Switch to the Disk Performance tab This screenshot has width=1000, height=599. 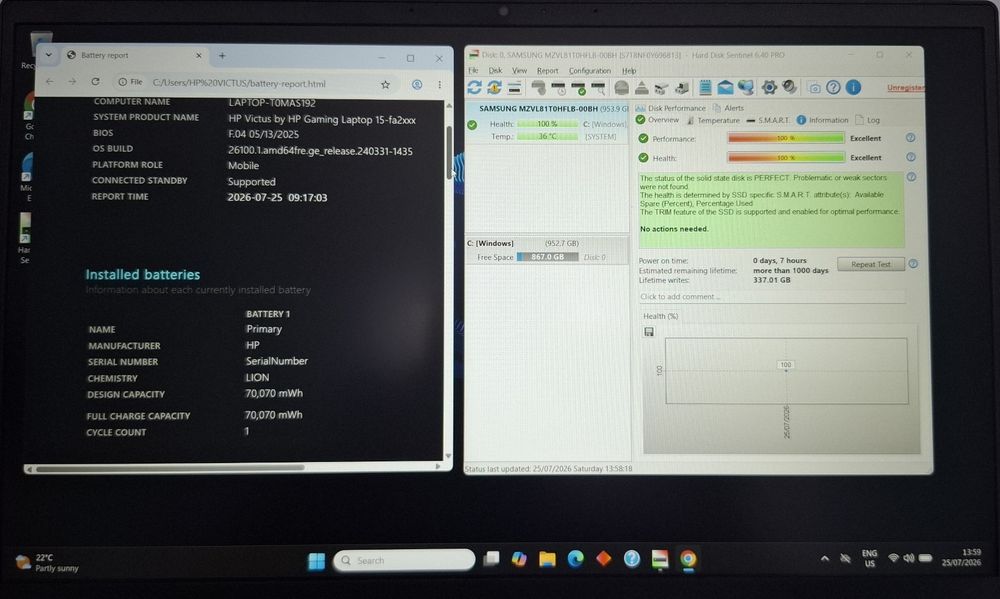670,108
